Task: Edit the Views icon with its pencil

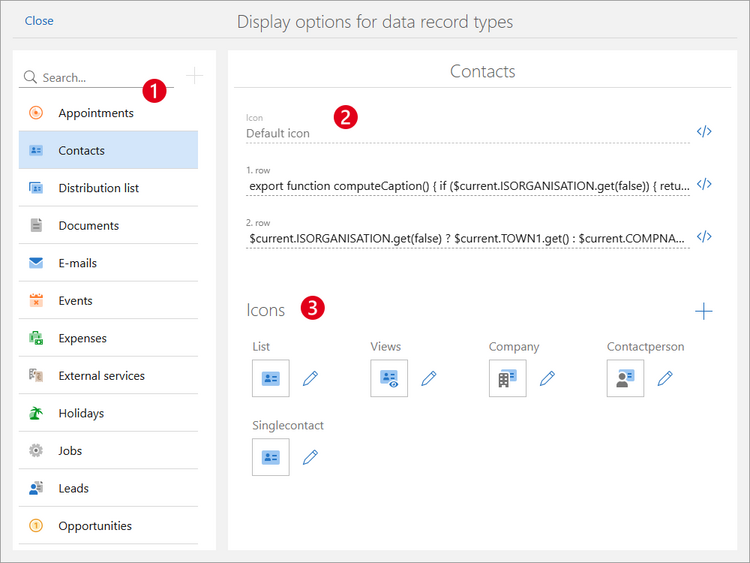Action: 428,378
